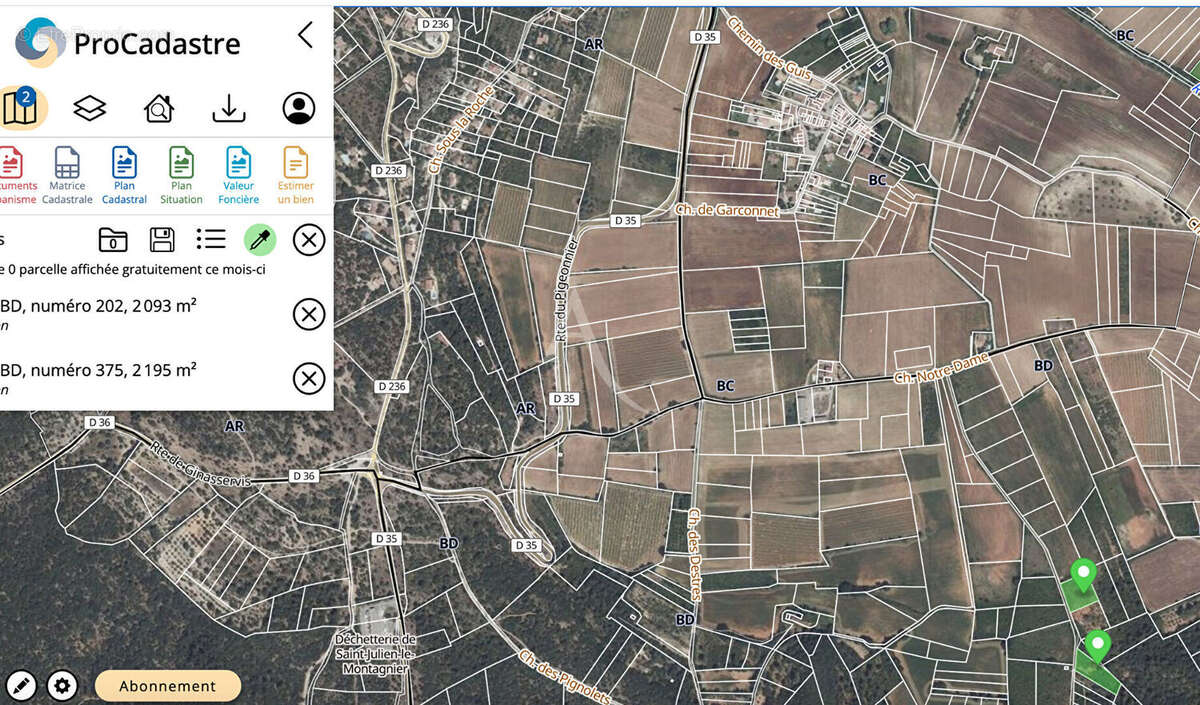Open the map icon with badge 2
1200x705 pixels.
click(x=19, y=107)
